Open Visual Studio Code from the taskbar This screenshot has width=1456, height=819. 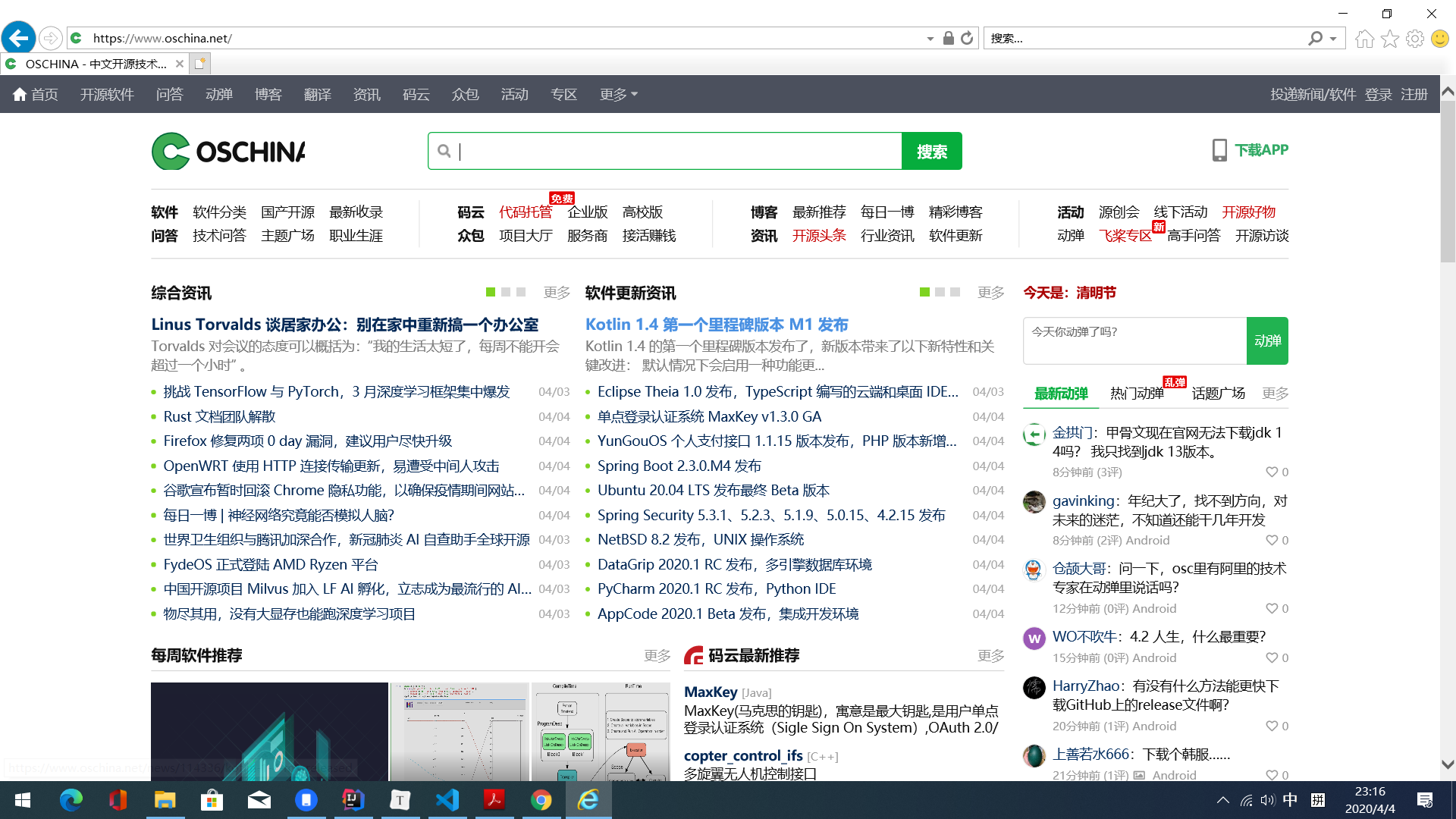tap(447, 799)
